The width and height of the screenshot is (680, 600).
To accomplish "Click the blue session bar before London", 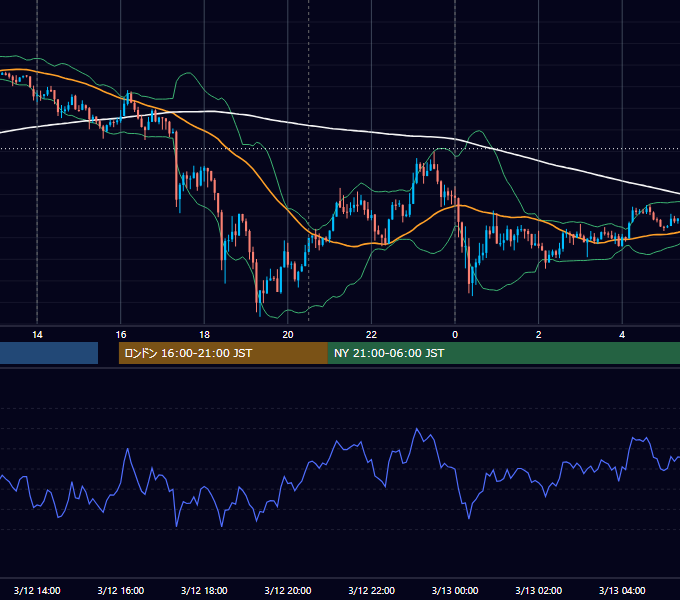I will (x=49, y=353).
